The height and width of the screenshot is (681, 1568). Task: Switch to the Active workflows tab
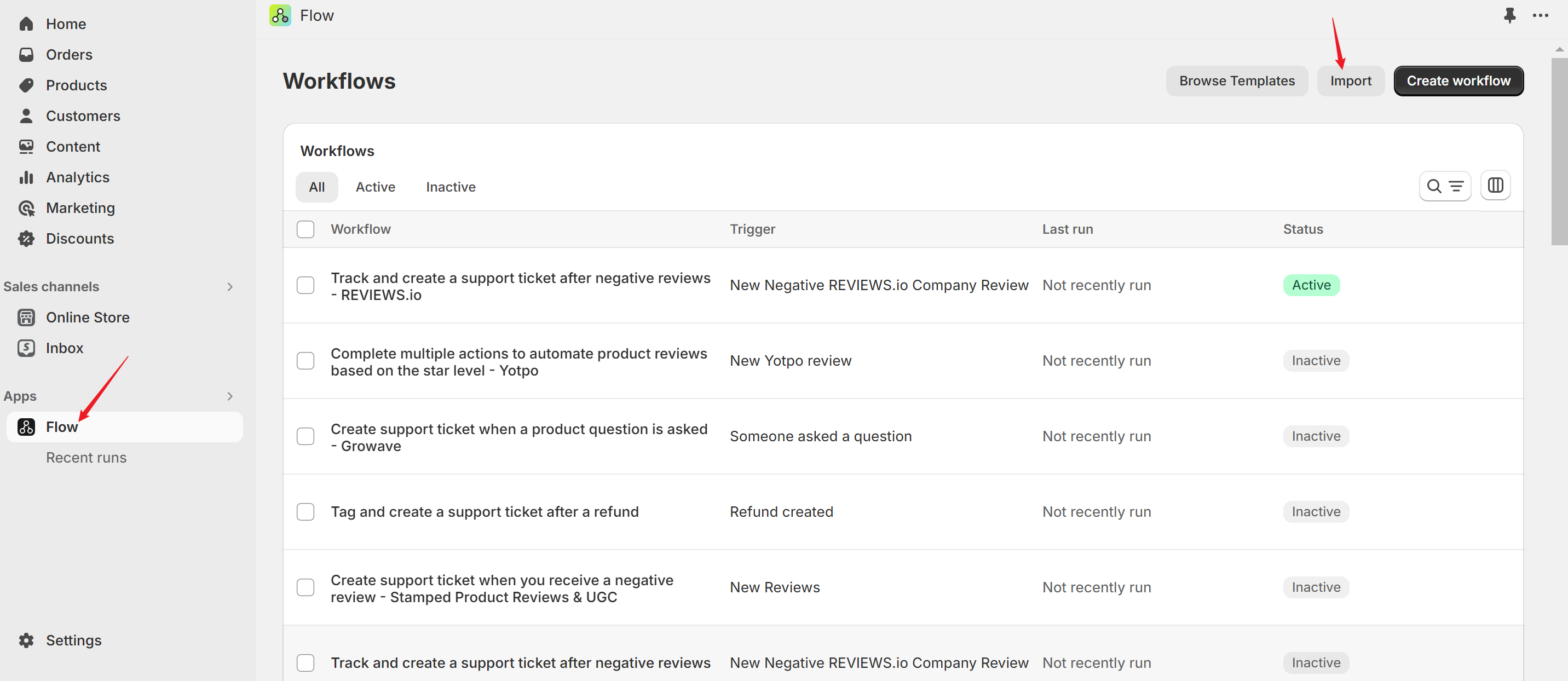pos(376,187)
